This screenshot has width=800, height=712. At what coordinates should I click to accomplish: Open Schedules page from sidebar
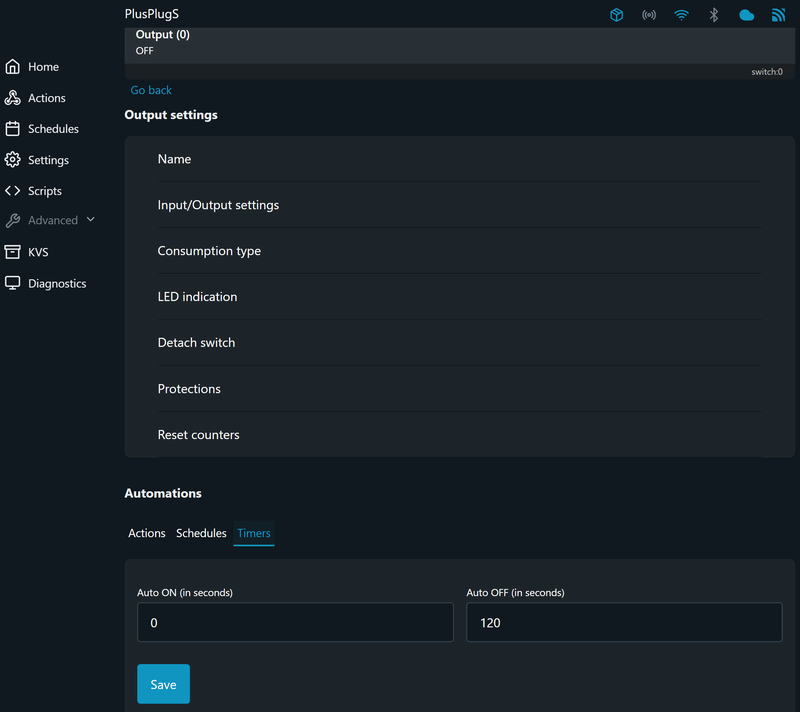click(53, 129)
